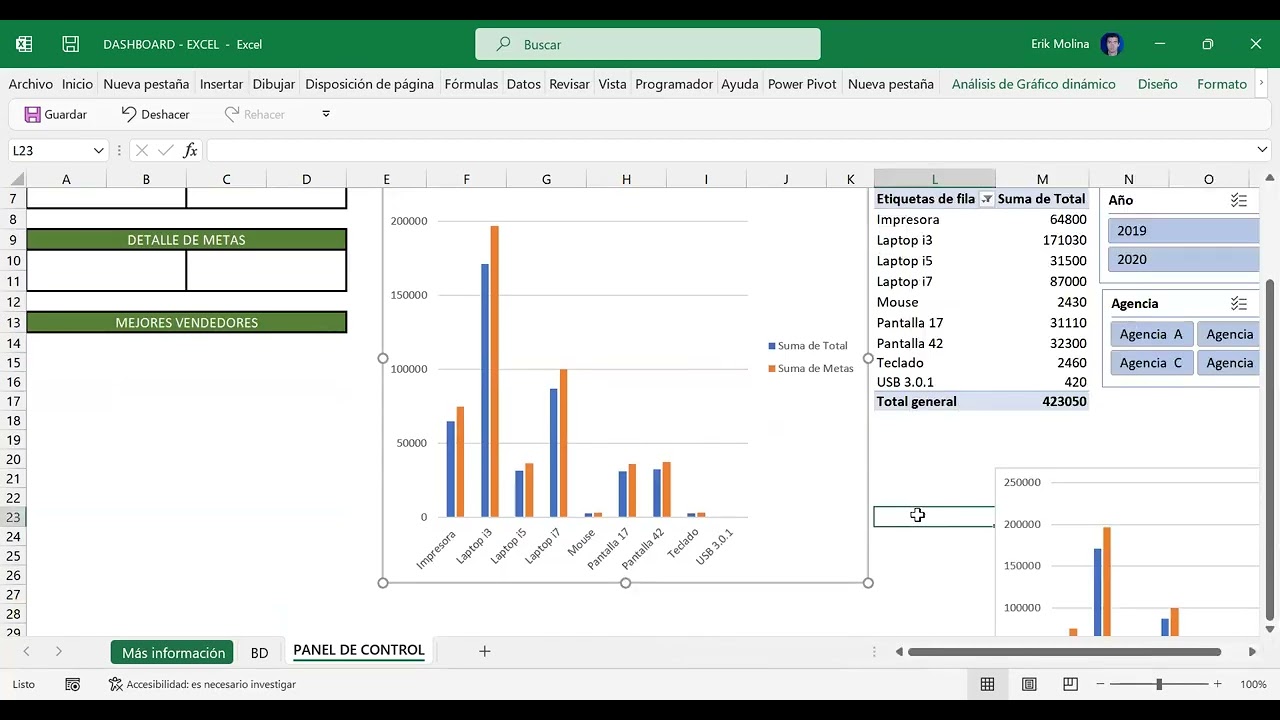Open the Fórmulas ribbon tab
This screenshot has width=1280, height=720.
tap(471, 84)
